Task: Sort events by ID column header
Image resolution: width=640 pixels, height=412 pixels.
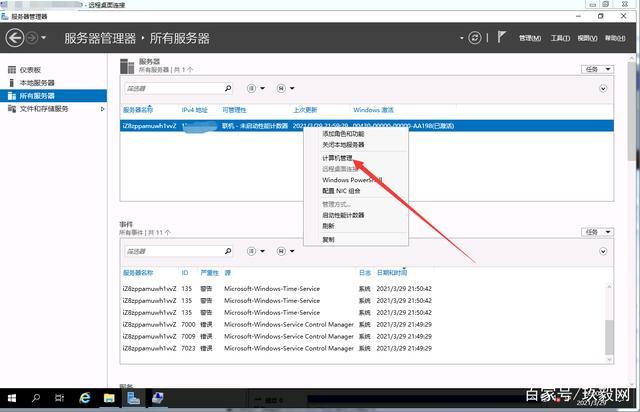Action: click(x=185, y=273)
